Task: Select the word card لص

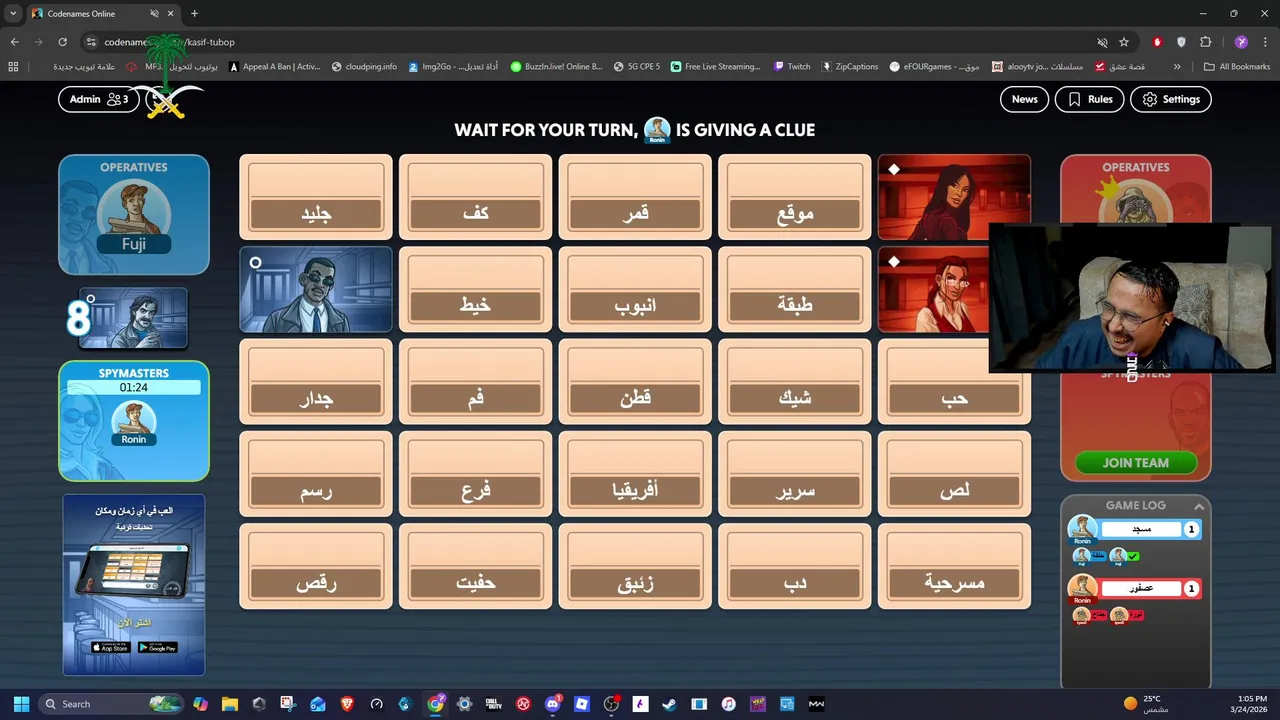Action: click(954, 474)
